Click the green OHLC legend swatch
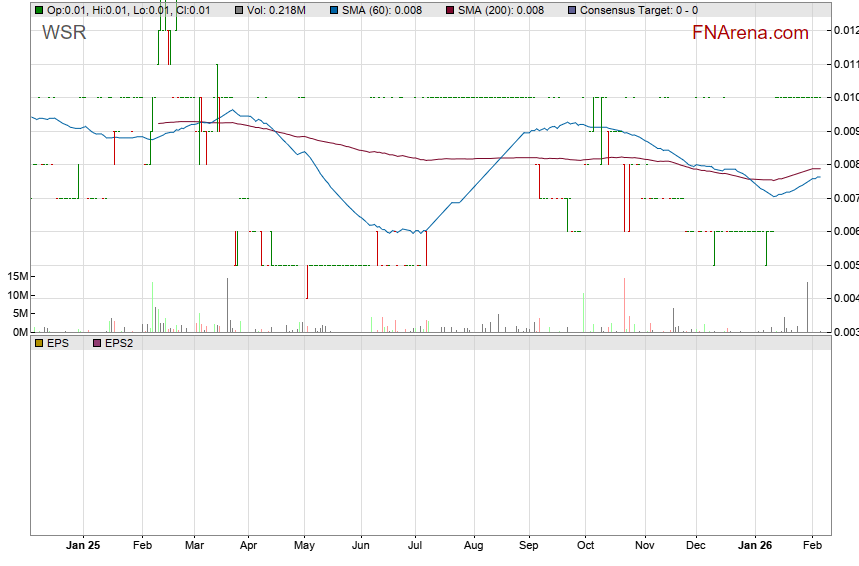 click(x=38, y=10)
